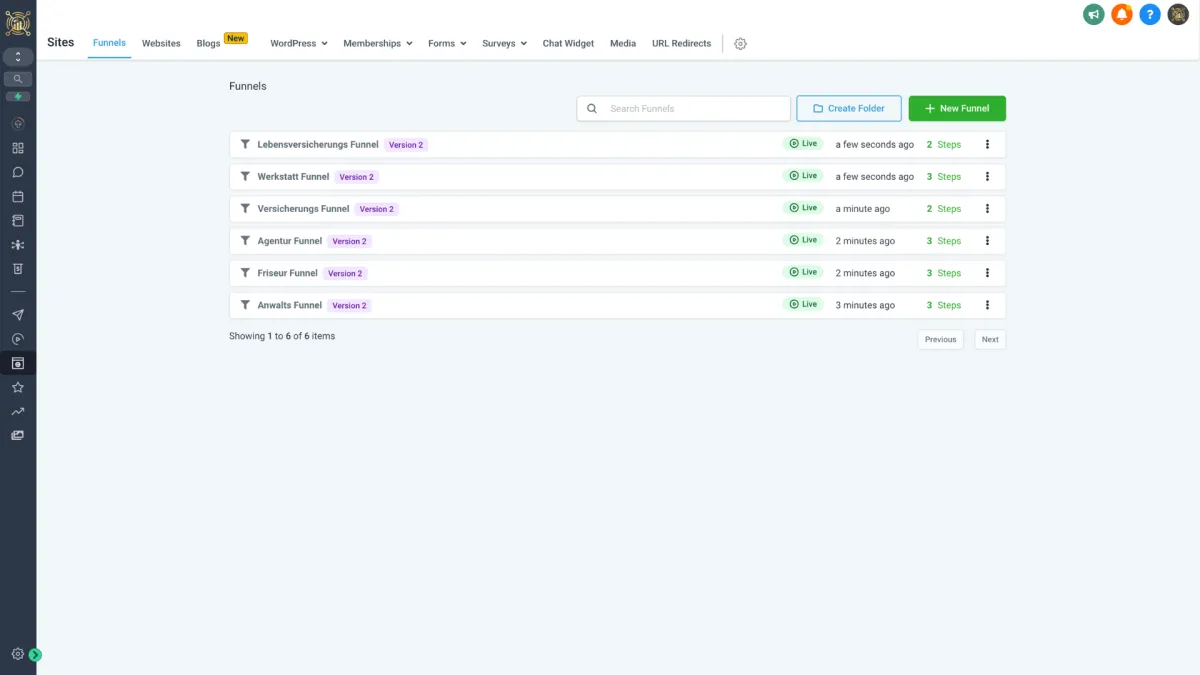This screenshot has height=675, width=1200.
Task: Click the Previous pagination button
Action: [x=940, y=339]
